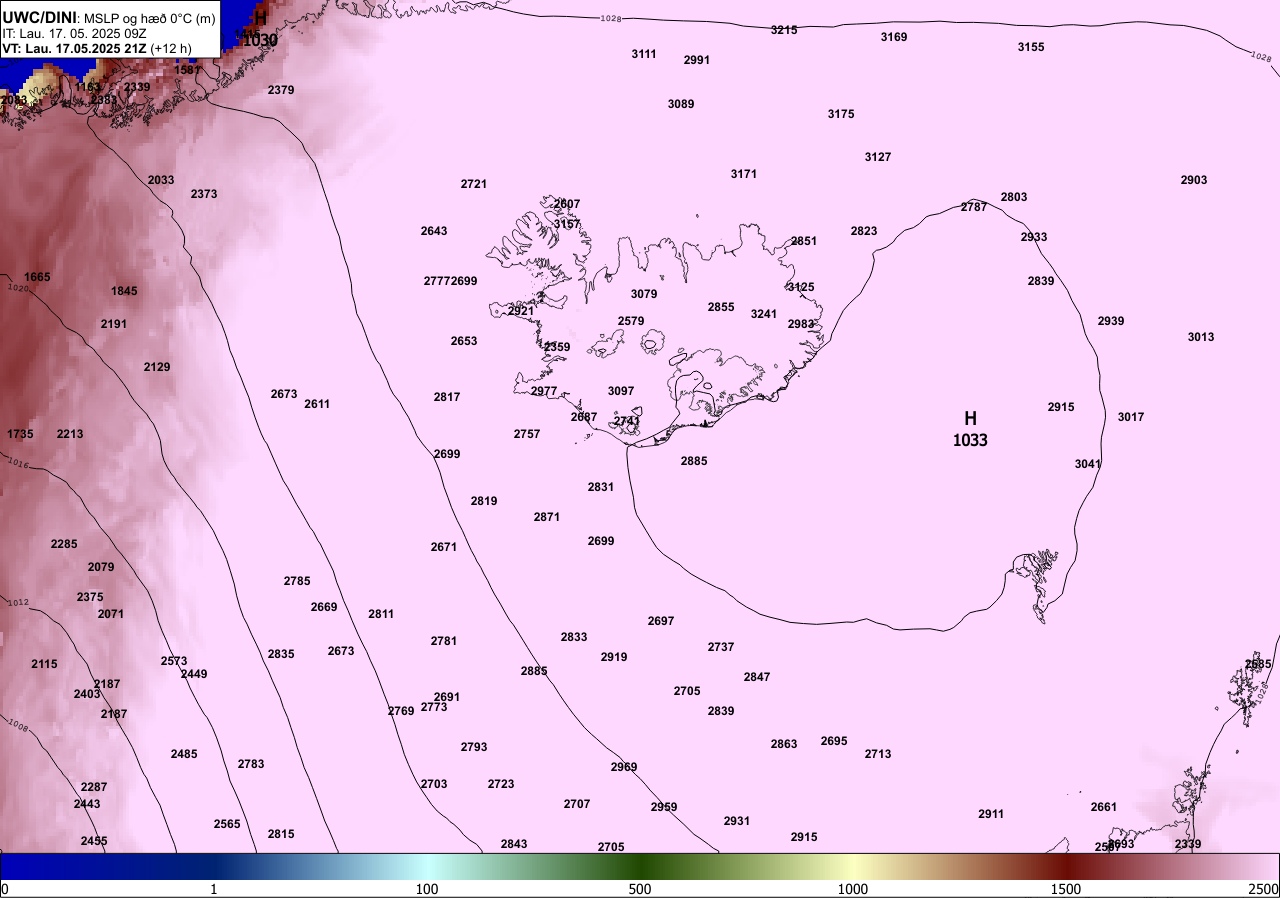Click the 3215 height value
This screenshot has width=1280, height=898.
coord(784,30)
